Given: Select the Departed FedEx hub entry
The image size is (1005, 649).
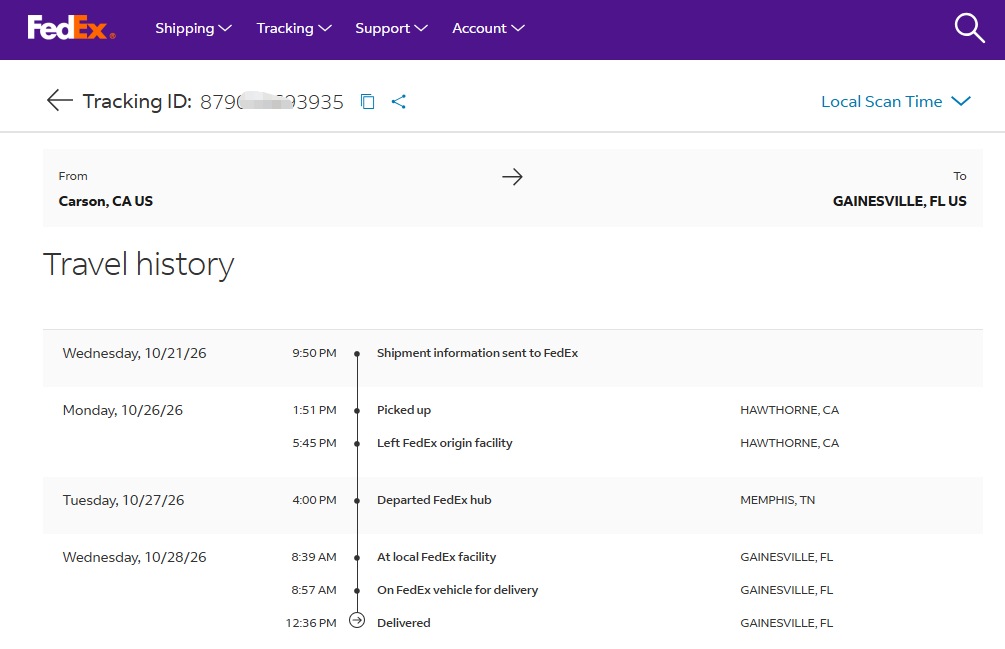Looking at the screenshot, I should click(x=434, y=500).
